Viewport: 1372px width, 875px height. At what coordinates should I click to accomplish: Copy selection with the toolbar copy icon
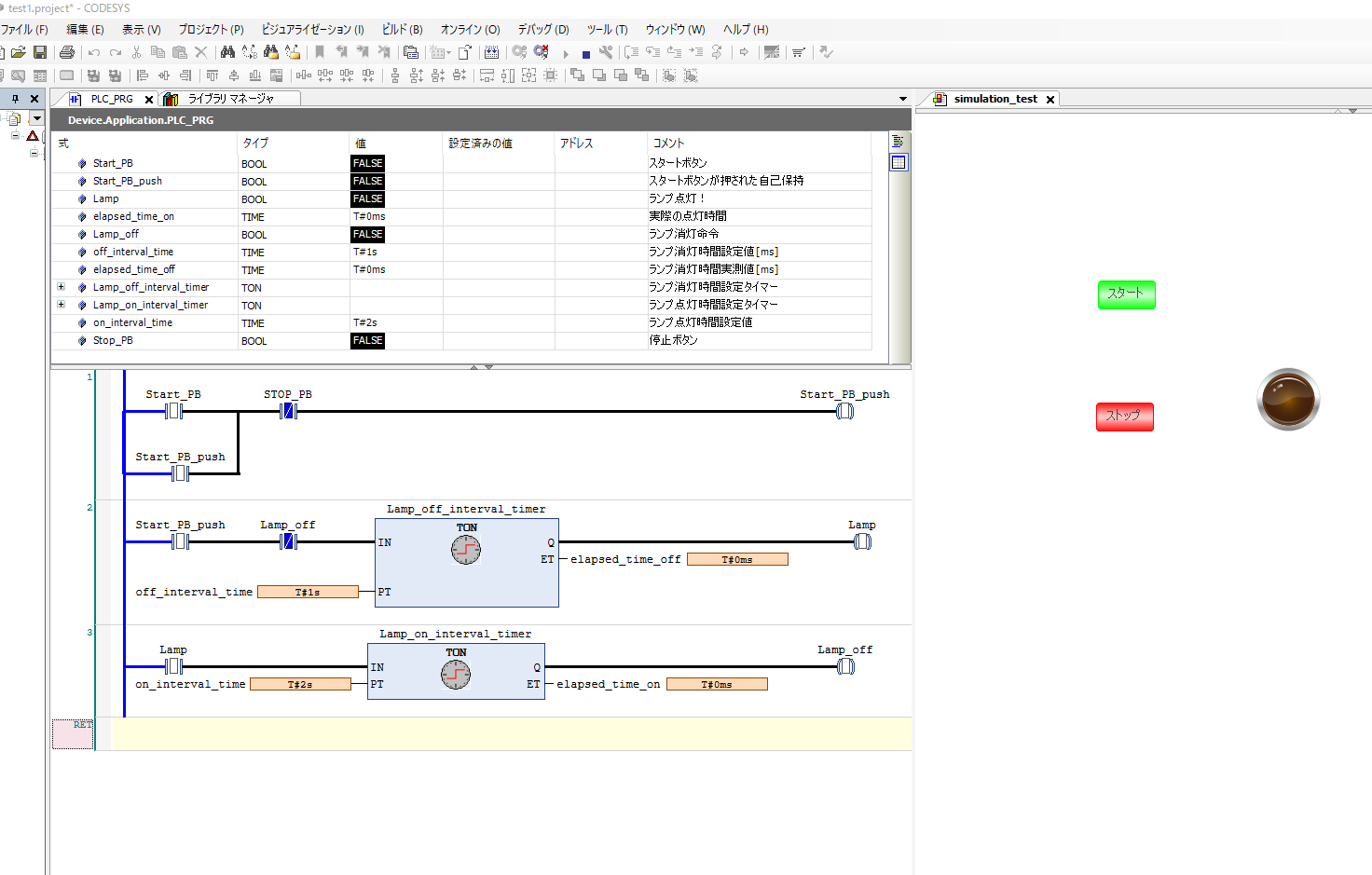(158, 53)
